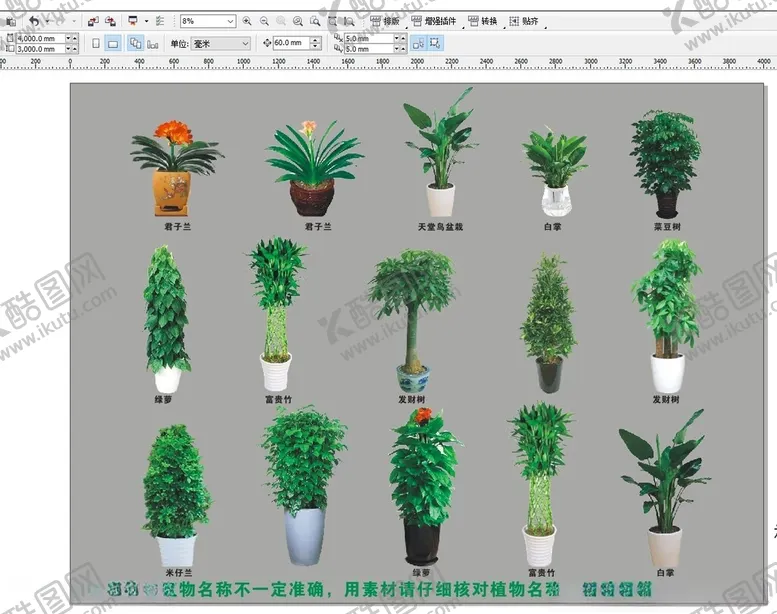The image size is (777, 614).
Task: Select the 米仔兰 plant image
Action: tap(176, 496)
